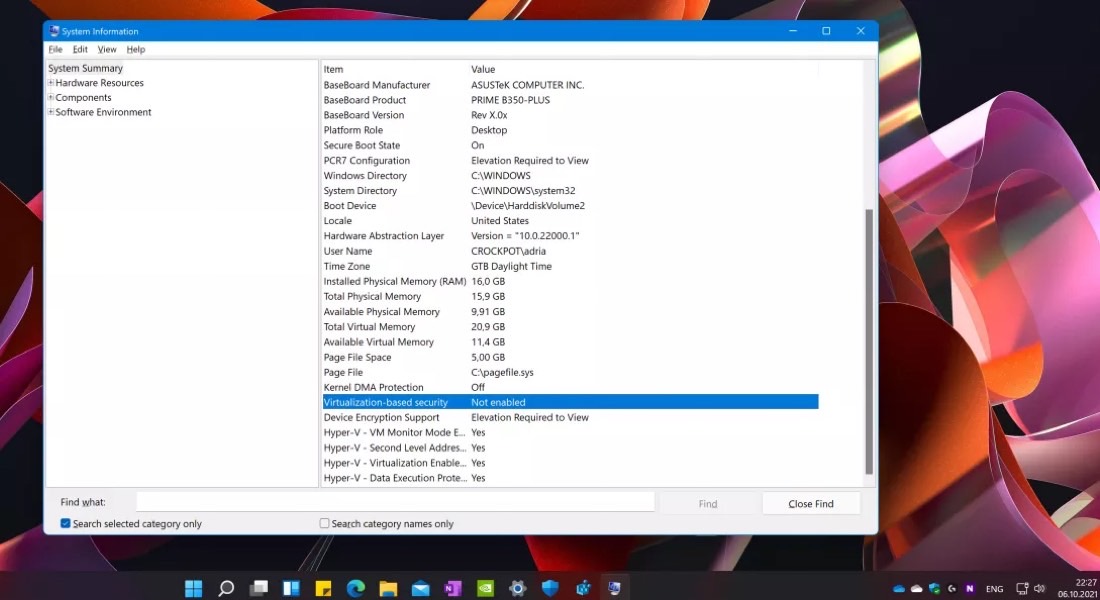Open the File menu
This screenshot has height=600, width=1100.
[x=55, y=48]
